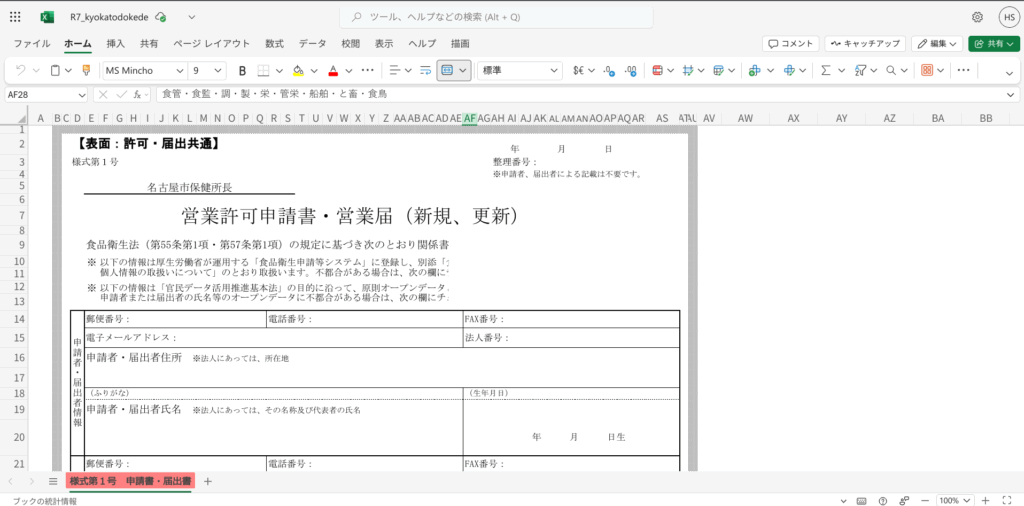Click the Excel logo icon
The image size is (1024, 506).
46,17
